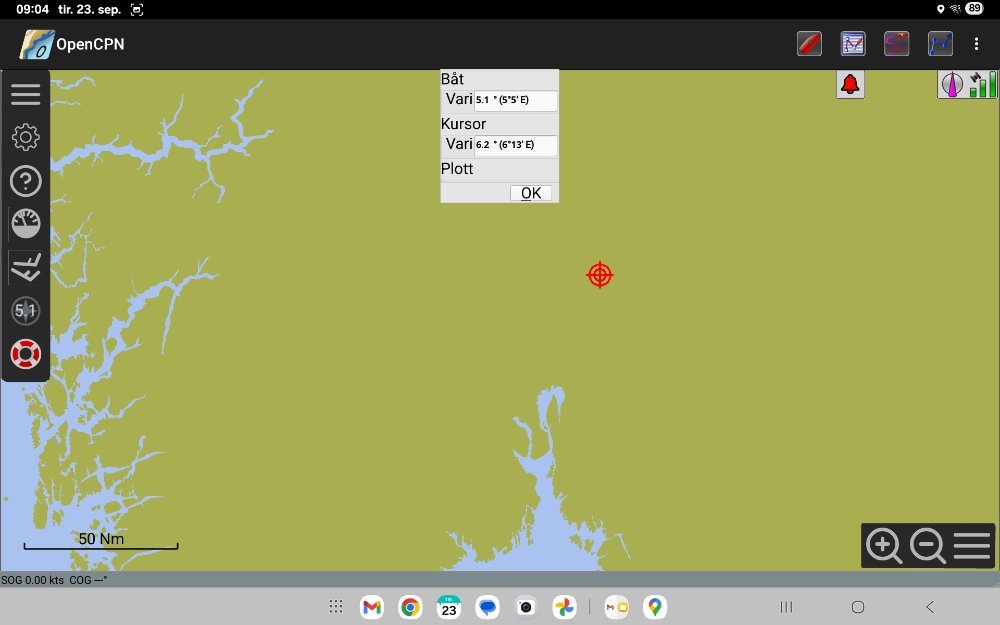
Task: Open the bottom-right chart menu icon
Action: pyautogui.click(x=972, y=546)
